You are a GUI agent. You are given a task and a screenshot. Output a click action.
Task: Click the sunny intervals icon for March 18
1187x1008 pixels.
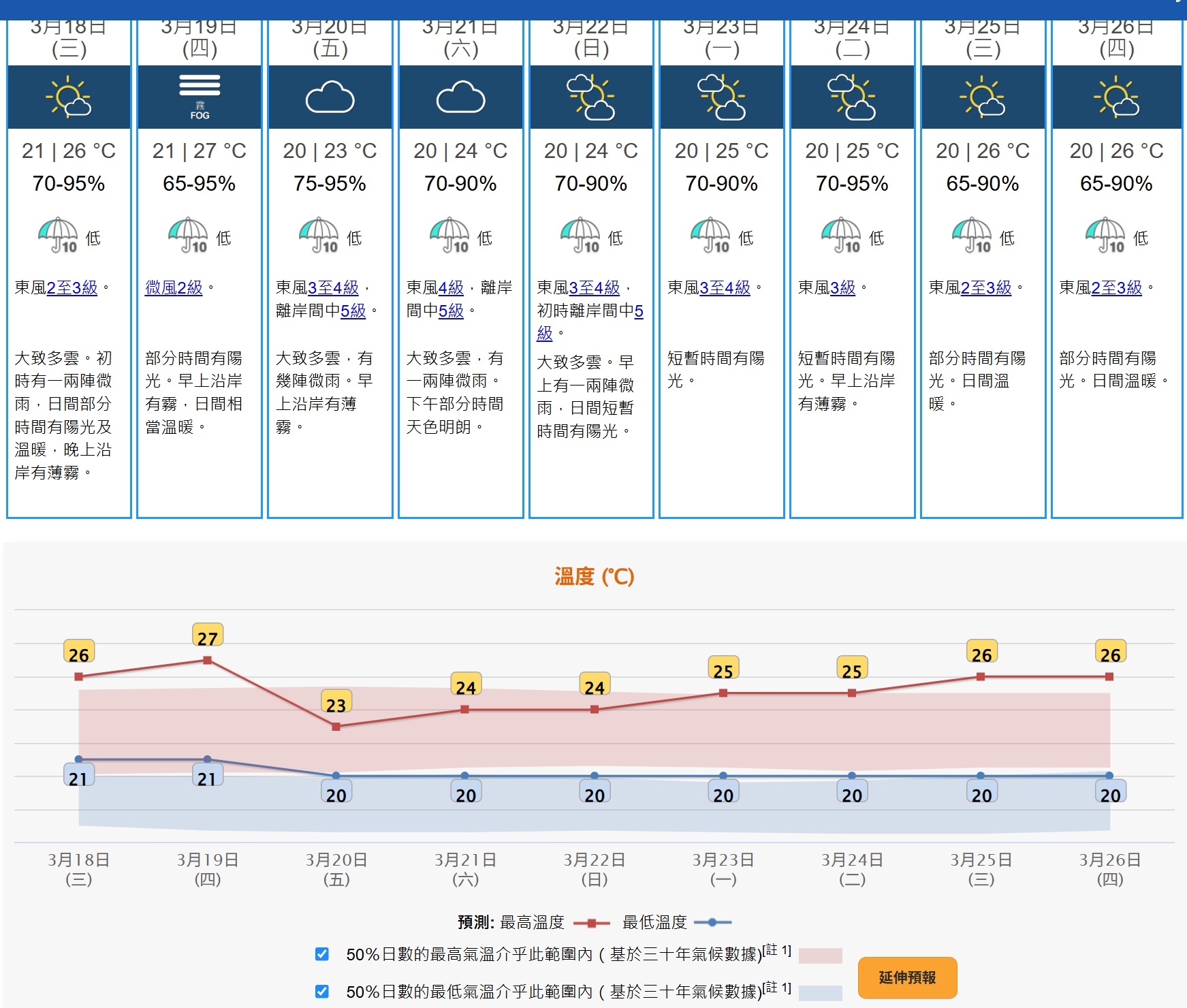point(69,97)
